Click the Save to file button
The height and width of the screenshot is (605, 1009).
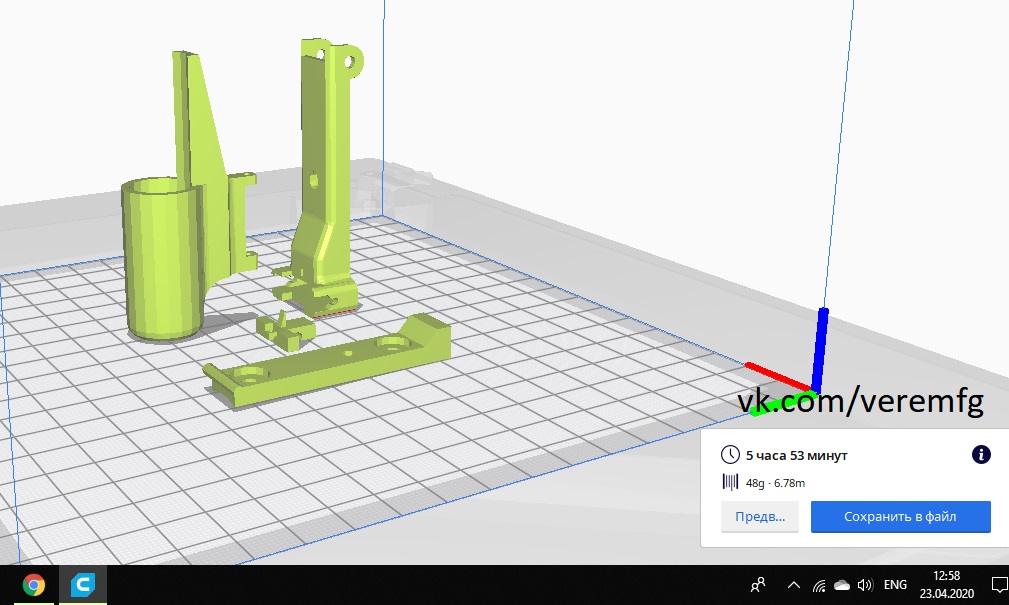[x=900, y=516]
